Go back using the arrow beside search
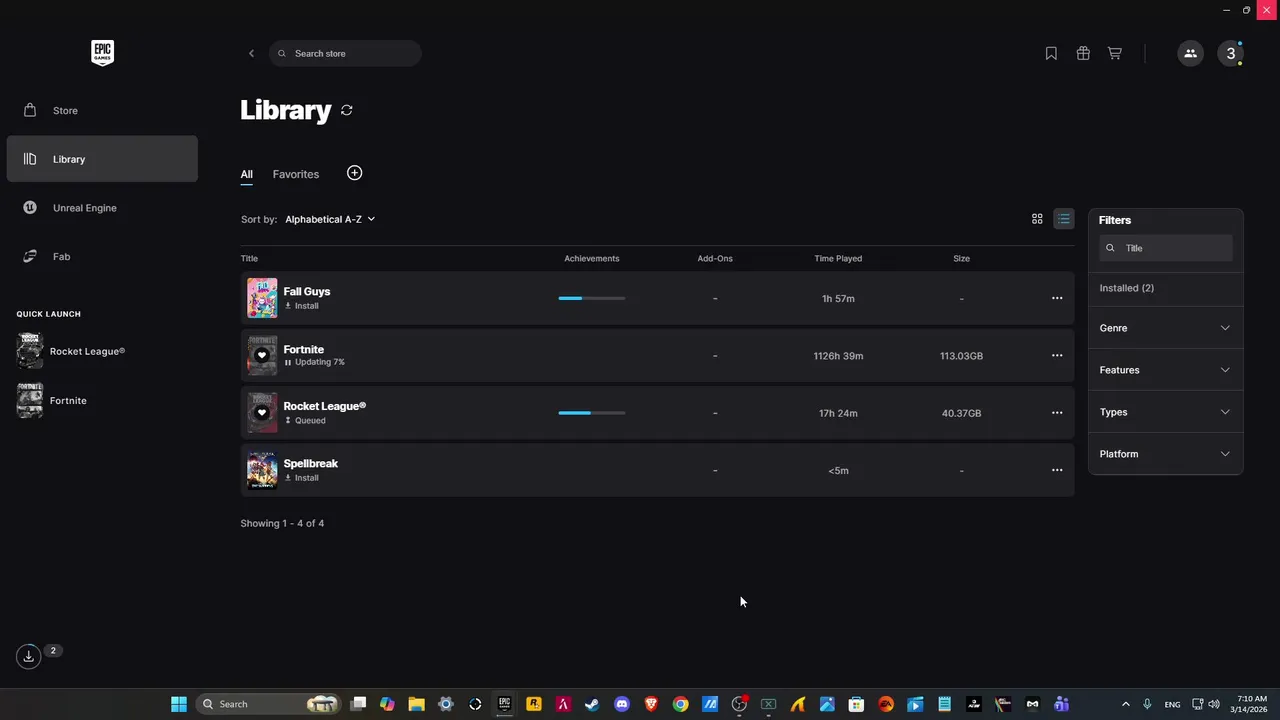 click(x=251, y=54)
